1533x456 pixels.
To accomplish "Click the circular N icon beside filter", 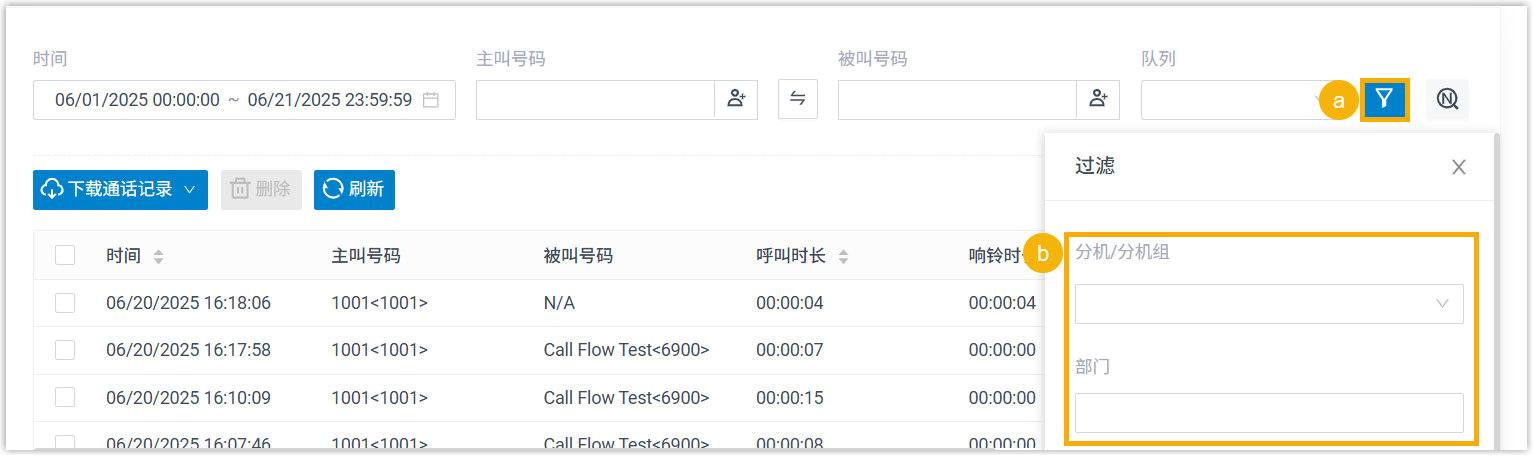I will coord(1447,99).
